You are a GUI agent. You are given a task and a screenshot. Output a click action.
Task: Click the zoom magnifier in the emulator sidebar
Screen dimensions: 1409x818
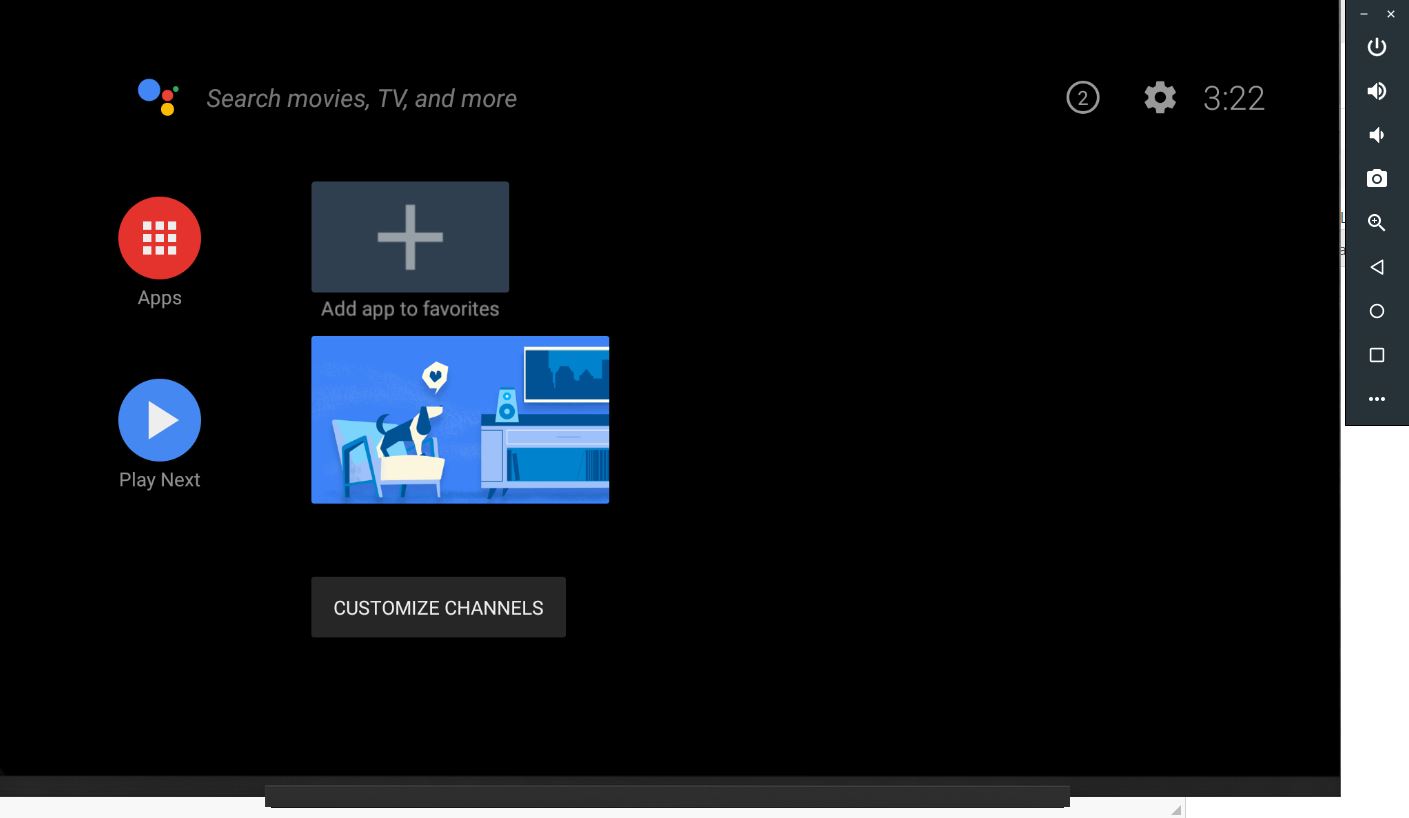point(1376,222)
